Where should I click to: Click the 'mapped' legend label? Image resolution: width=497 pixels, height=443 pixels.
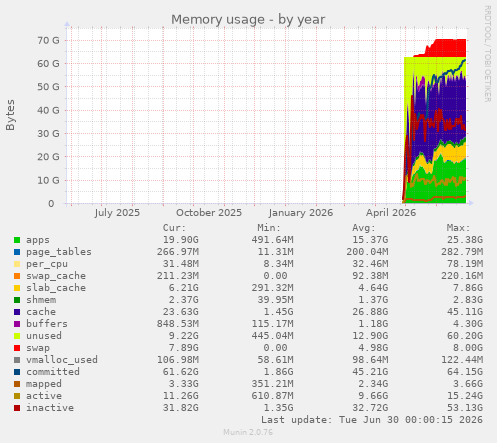[x=44, y=384]
